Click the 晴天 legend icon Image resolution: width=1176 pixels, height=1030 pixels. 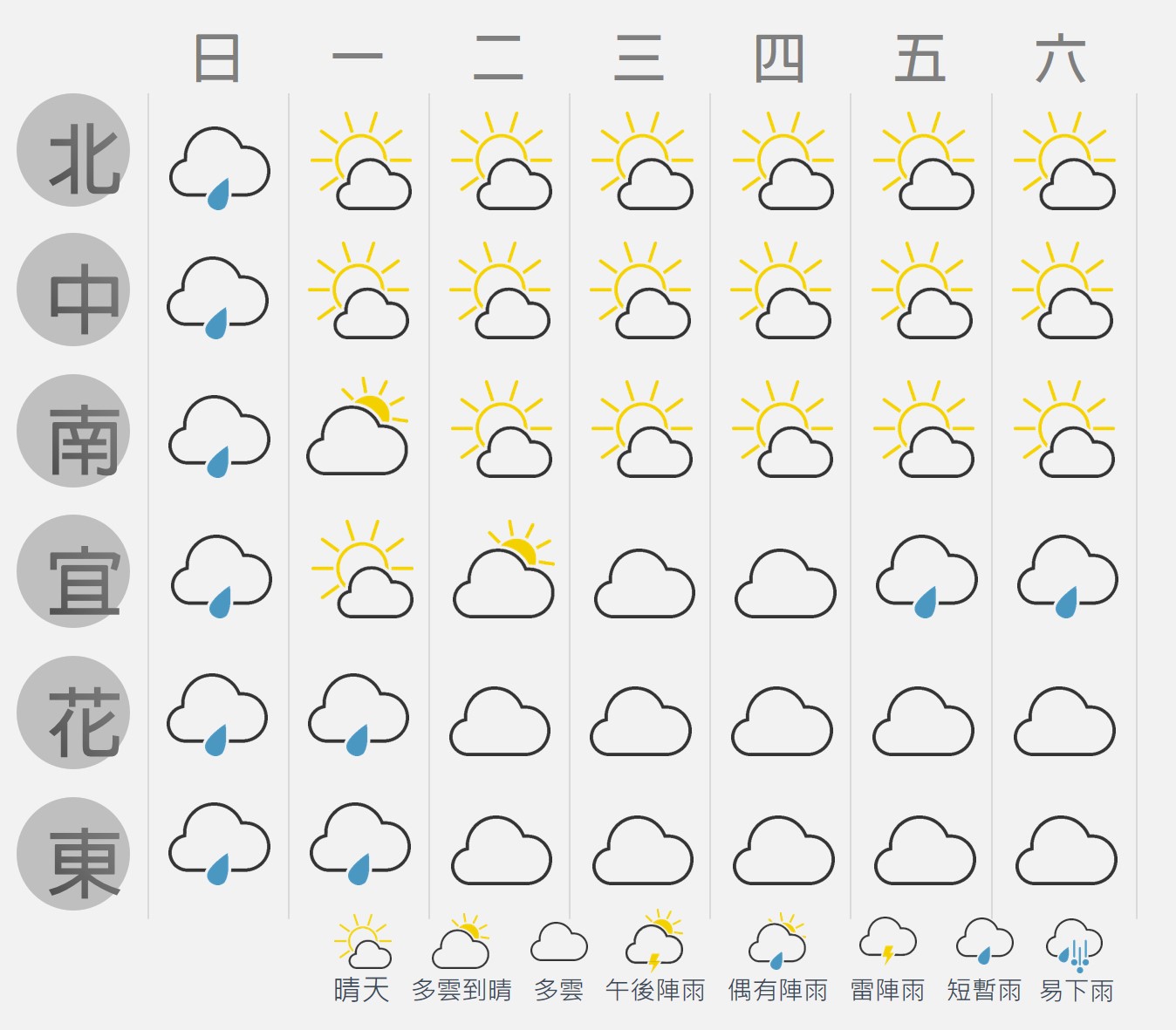point(363,941)
